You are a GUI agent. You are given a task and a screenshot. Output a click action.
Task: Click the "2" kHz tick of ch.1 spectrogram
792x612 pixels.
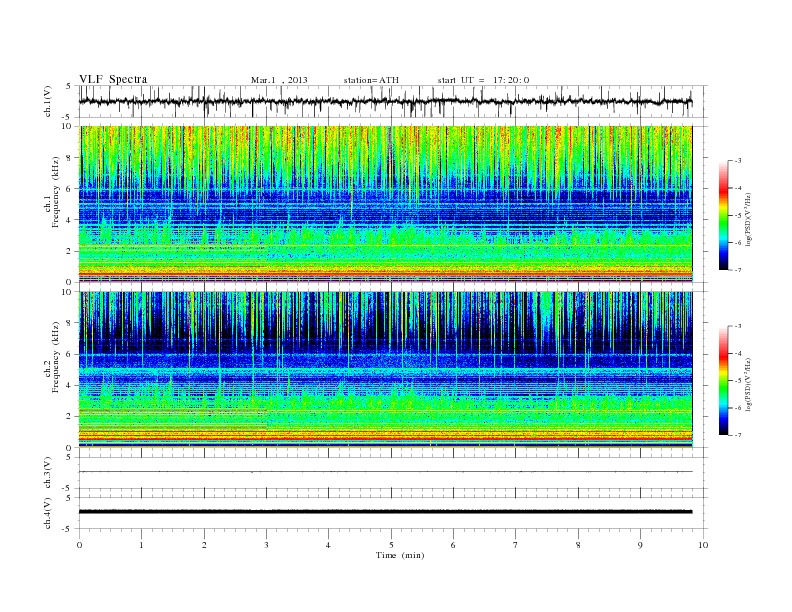pyautogui.click(x=69, y=251)
